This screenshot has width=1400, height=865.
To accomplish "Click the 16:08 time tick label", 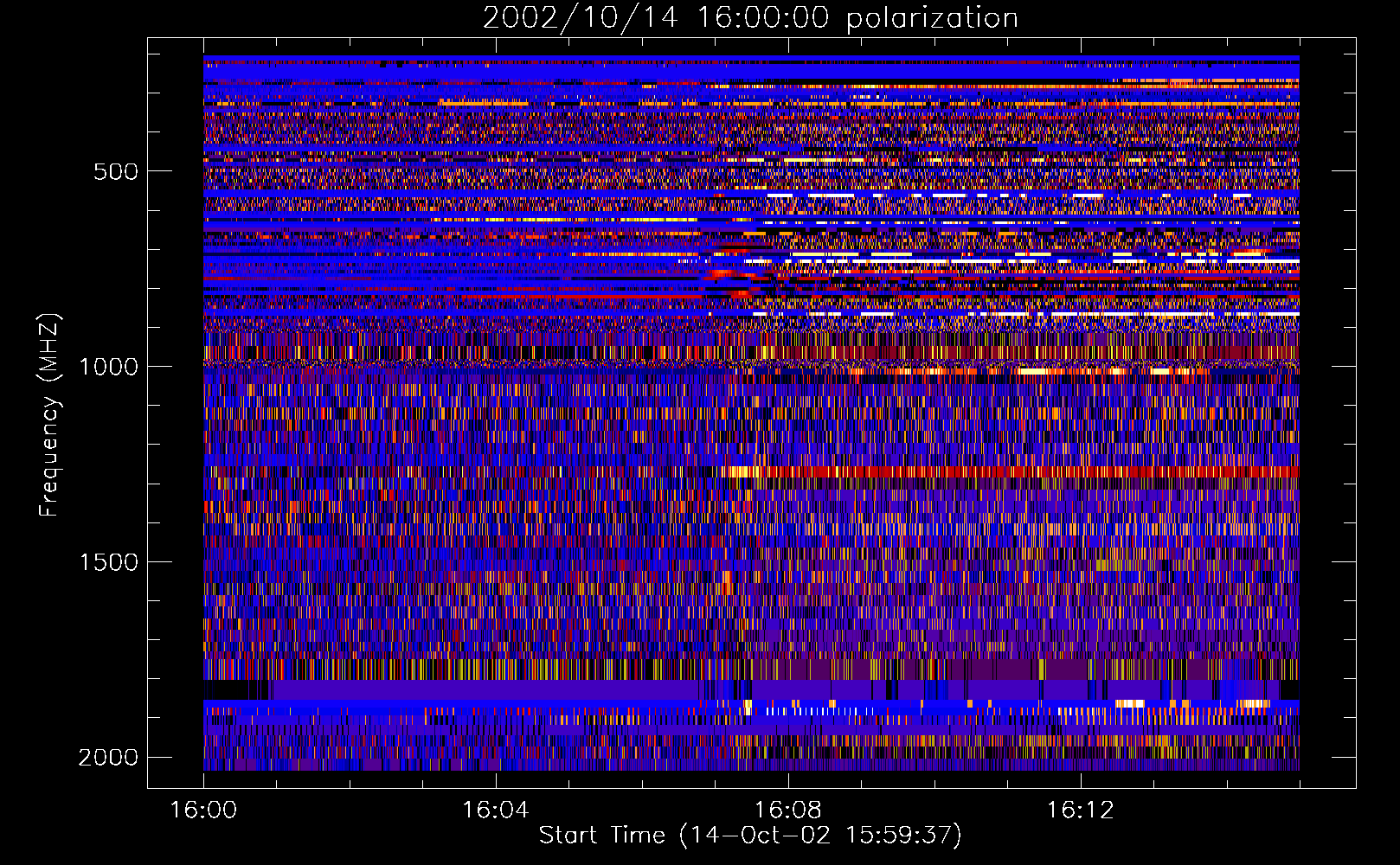I will (787, 811).
